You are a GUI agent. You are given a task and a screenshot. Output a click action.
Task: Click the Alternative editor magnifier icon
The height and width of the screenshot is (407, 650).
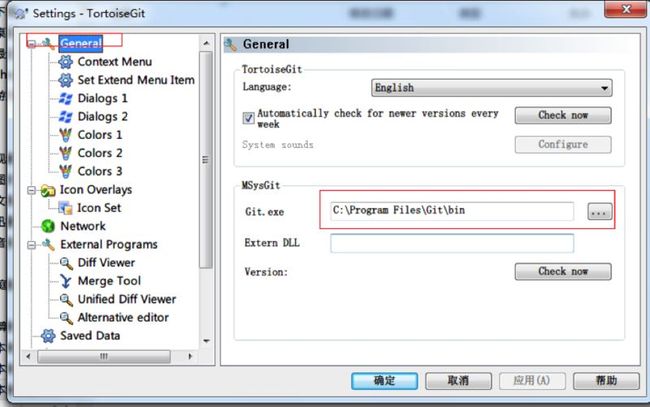coord(66,317)
